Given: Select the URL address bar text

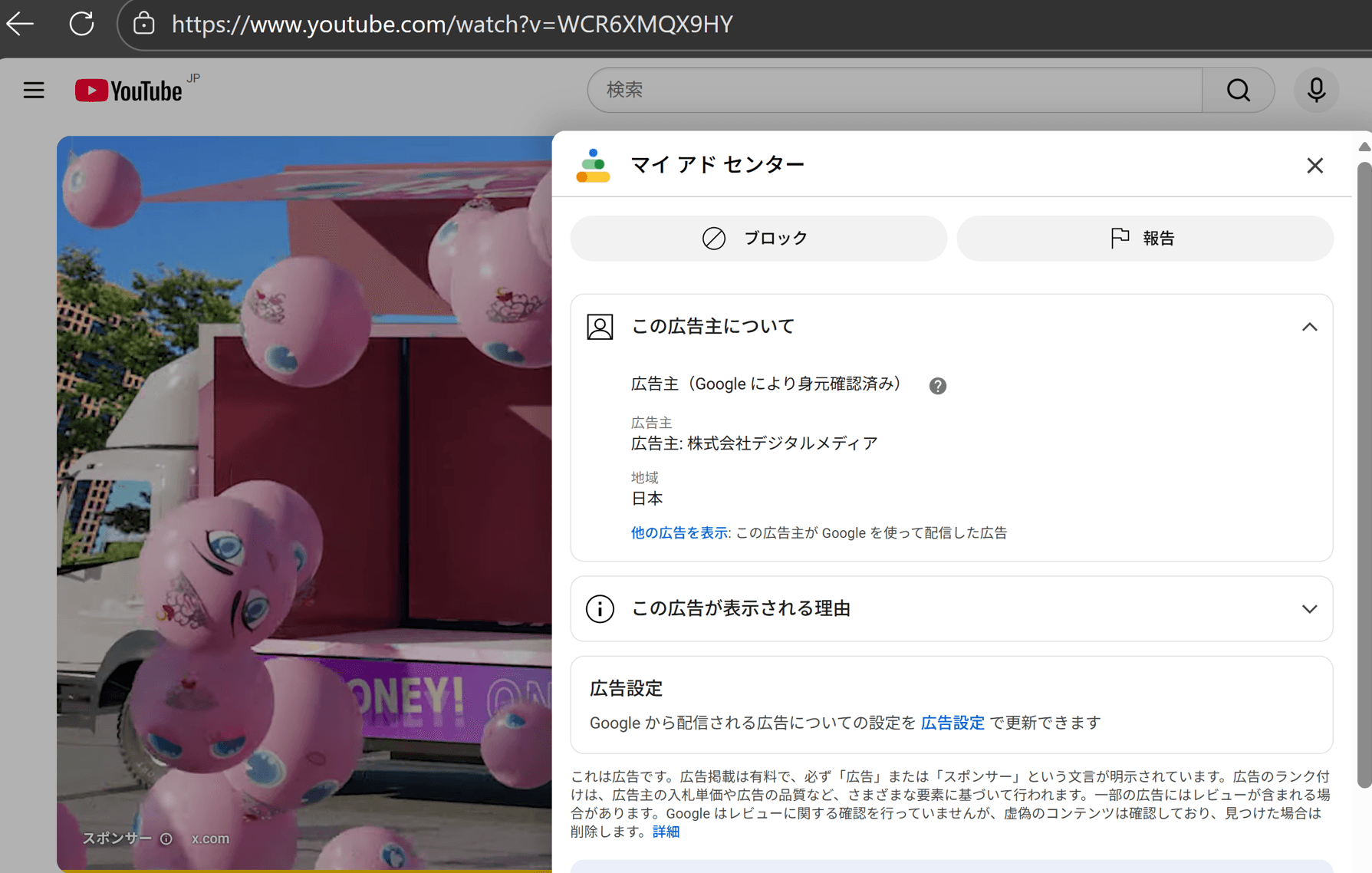Looking at the screenshot, I should coord(452,25).
